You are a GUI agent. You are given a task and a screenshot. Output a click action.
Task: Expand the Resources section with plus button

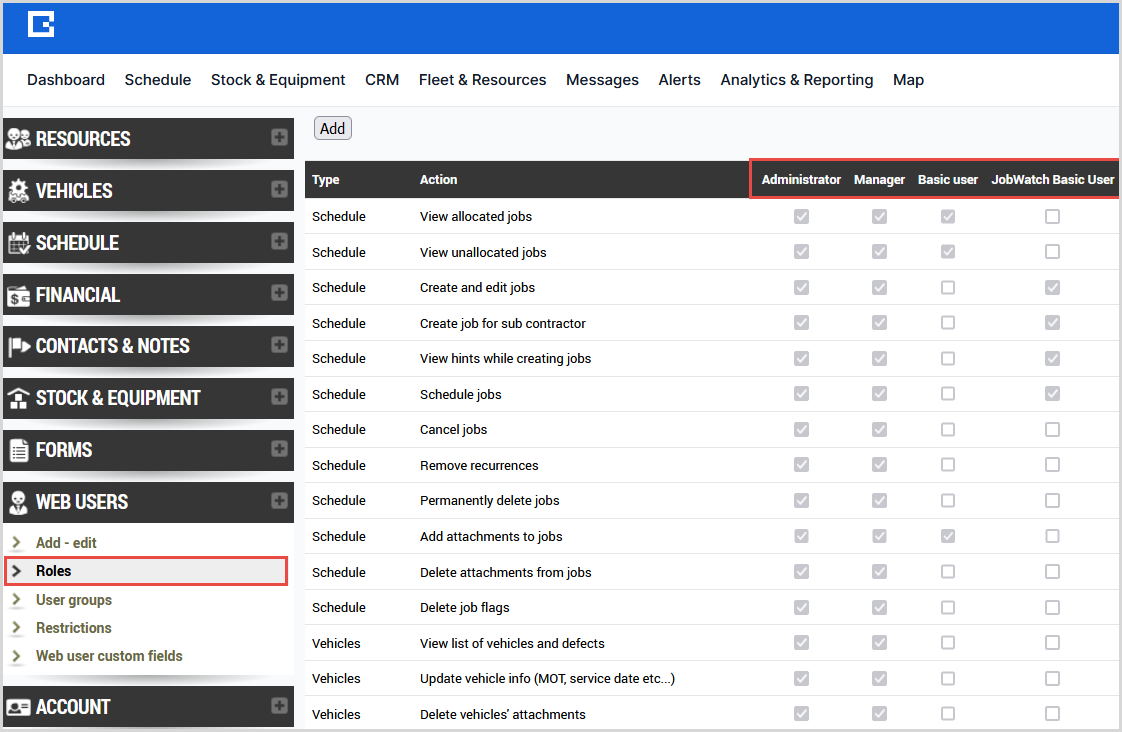(279, 138)
